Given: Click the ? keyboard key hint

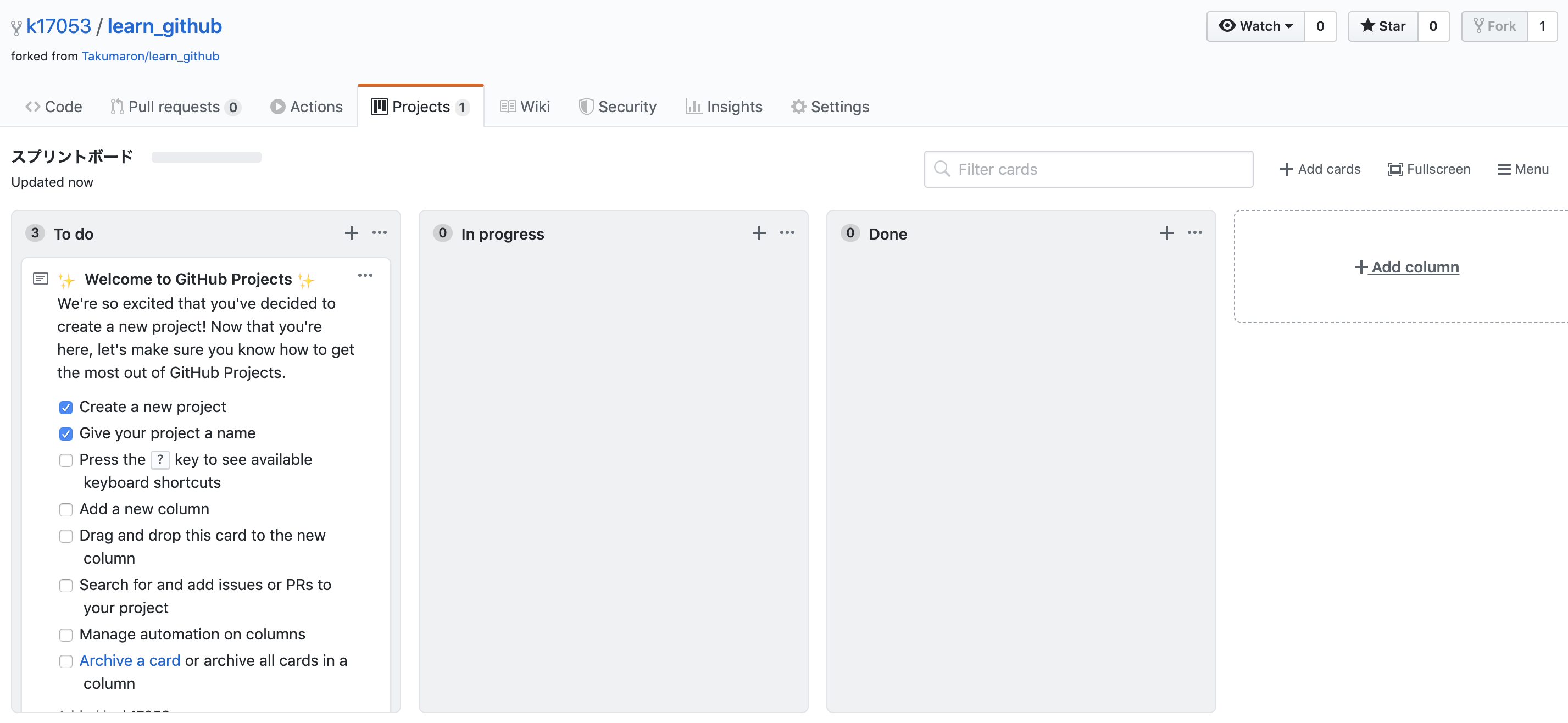Looking at the screenshot, I should (x=160, y=459).
